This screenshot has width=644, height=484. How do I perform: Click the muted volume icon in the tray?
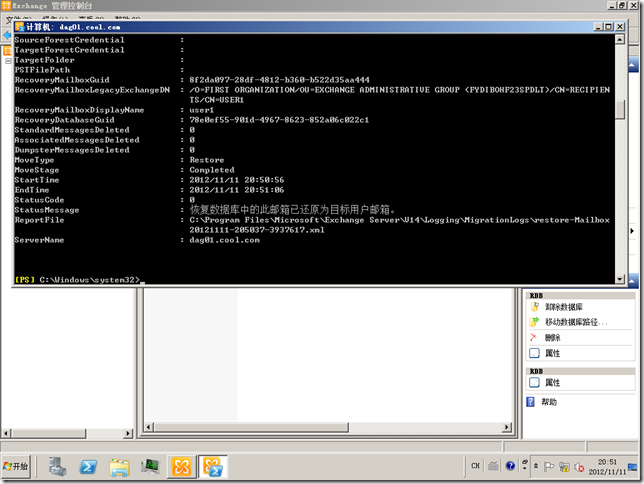[579, 467]
